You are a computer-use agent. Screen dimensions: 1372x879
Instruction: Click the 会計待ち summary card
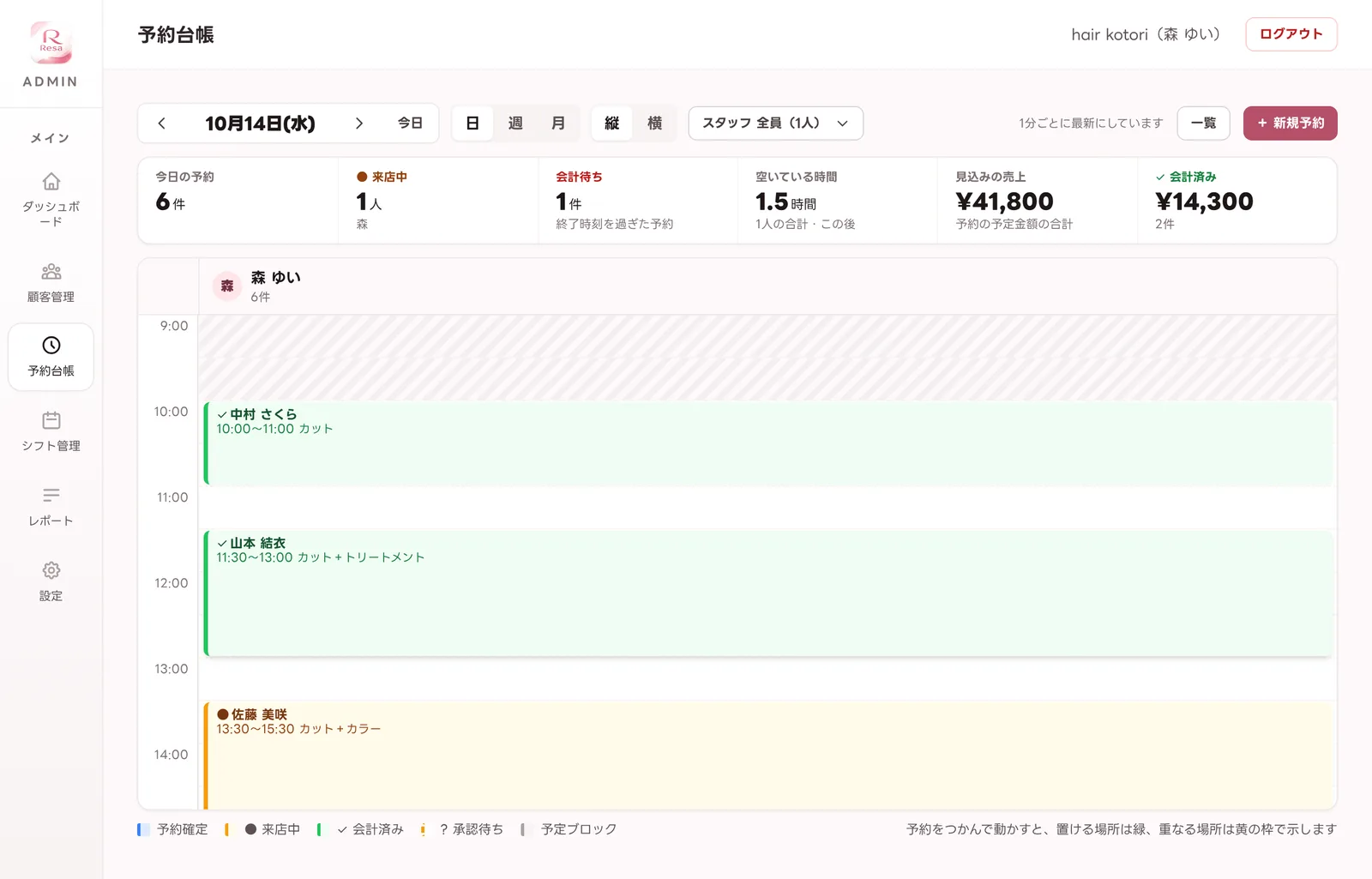[638, 201]
